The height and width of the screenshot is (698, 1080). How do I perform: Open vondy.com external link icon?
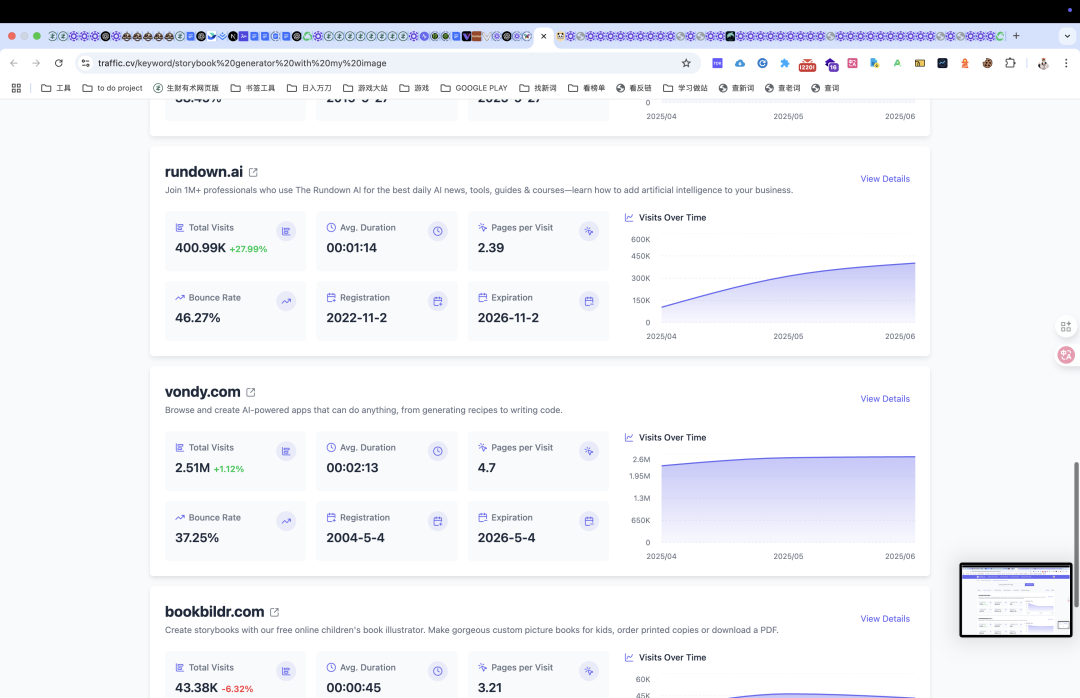[251, 392]
